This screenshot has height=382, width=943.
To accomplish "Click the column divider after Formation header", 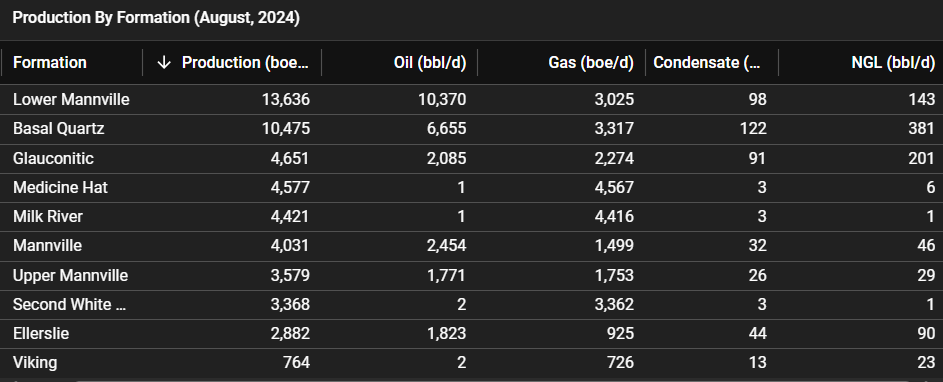I will tap(143, 63).
